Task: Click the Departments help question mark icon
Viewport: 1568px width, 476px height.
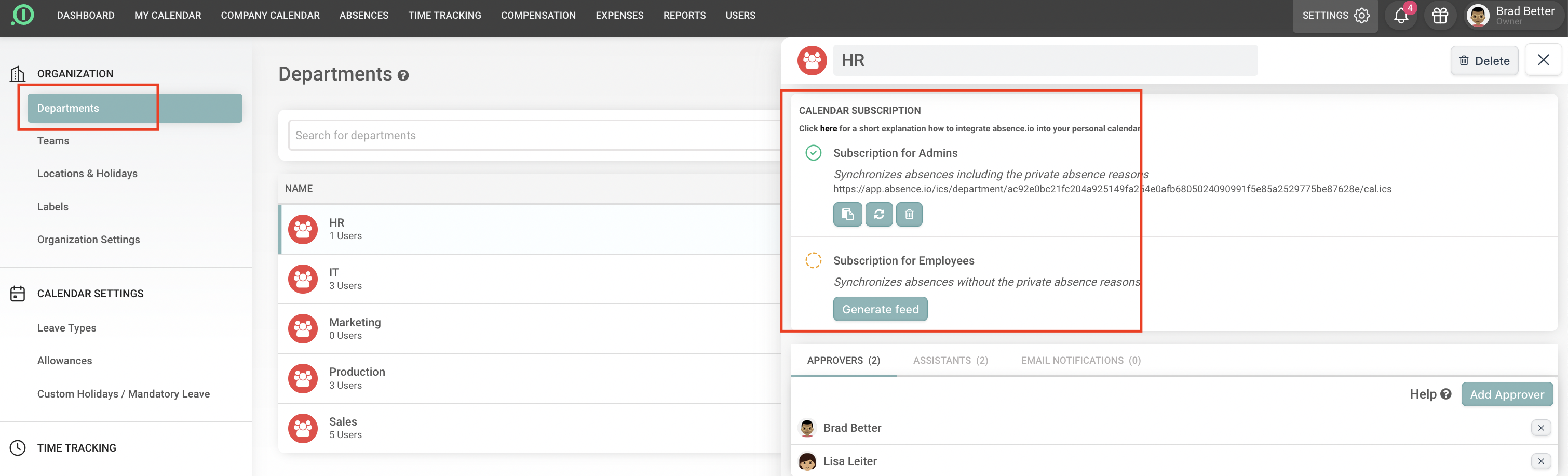Action: coord(403,75)
